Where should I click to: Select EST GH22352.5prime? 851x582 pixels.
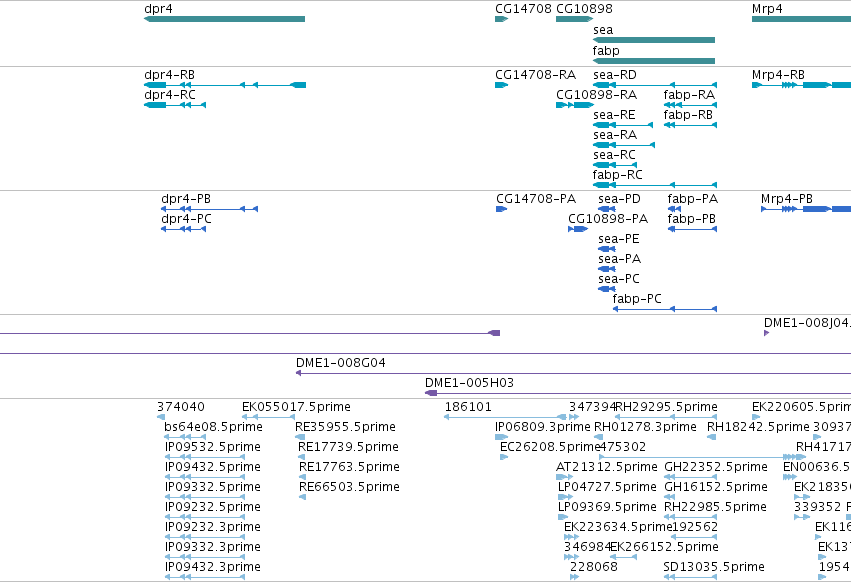(690, 477)
